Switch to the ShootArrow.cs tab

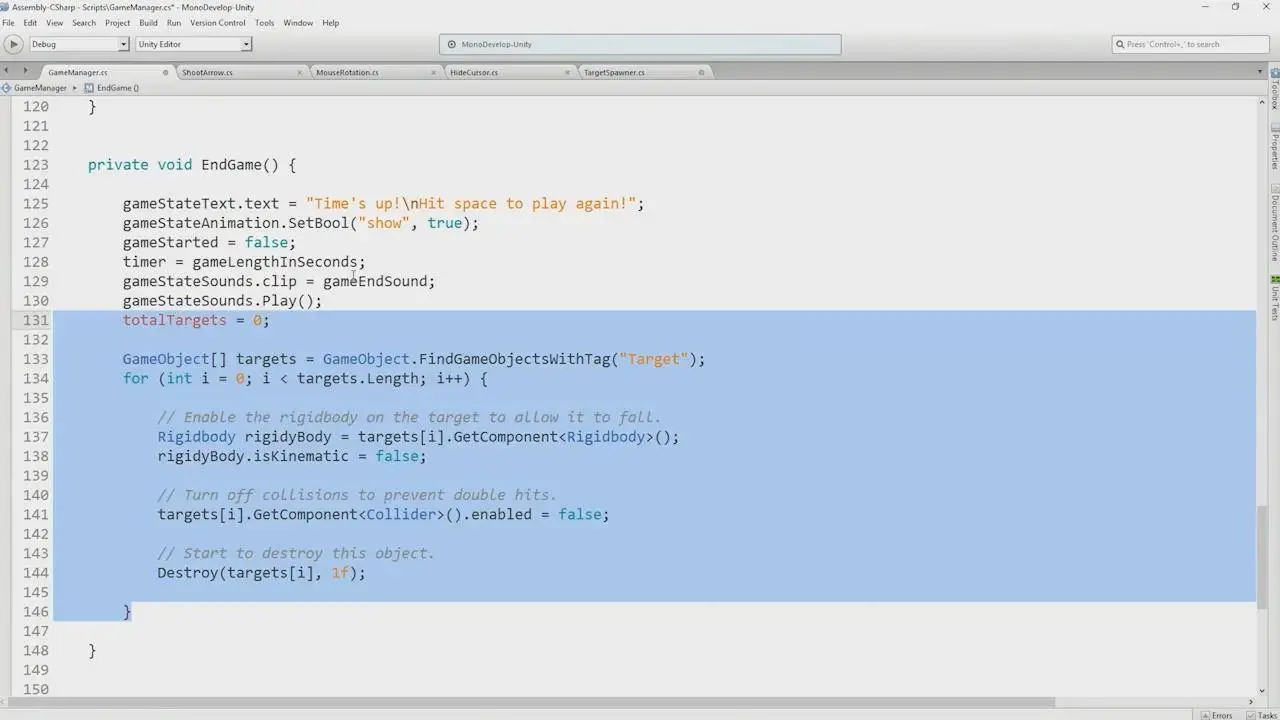click(241, 72)
